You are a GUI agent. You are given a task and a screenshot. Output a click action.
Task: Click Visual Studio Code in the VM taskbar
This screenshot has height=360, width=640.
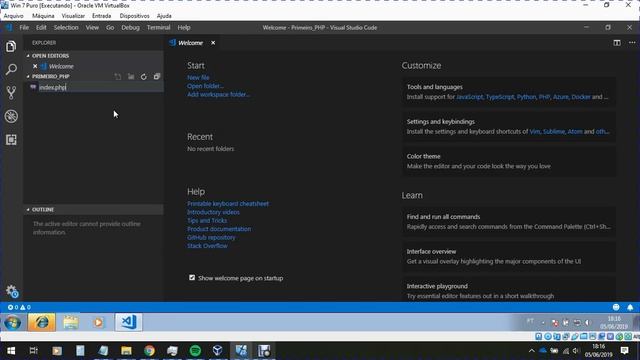click(129, 322)
